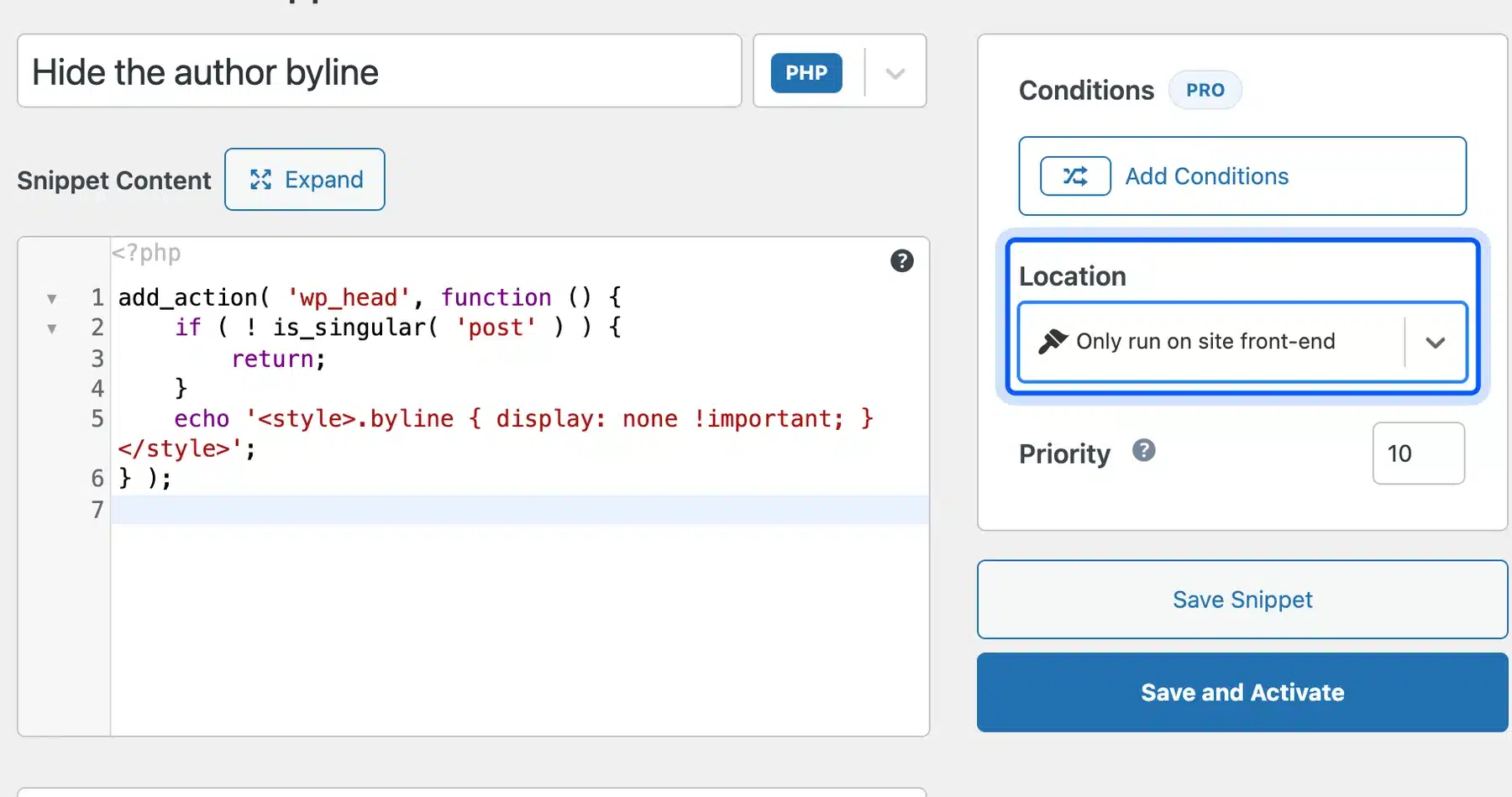The width and height of the screenshot is (1512, 797).
Task: Click the 'Priority' label
Action: (1064, 454)
